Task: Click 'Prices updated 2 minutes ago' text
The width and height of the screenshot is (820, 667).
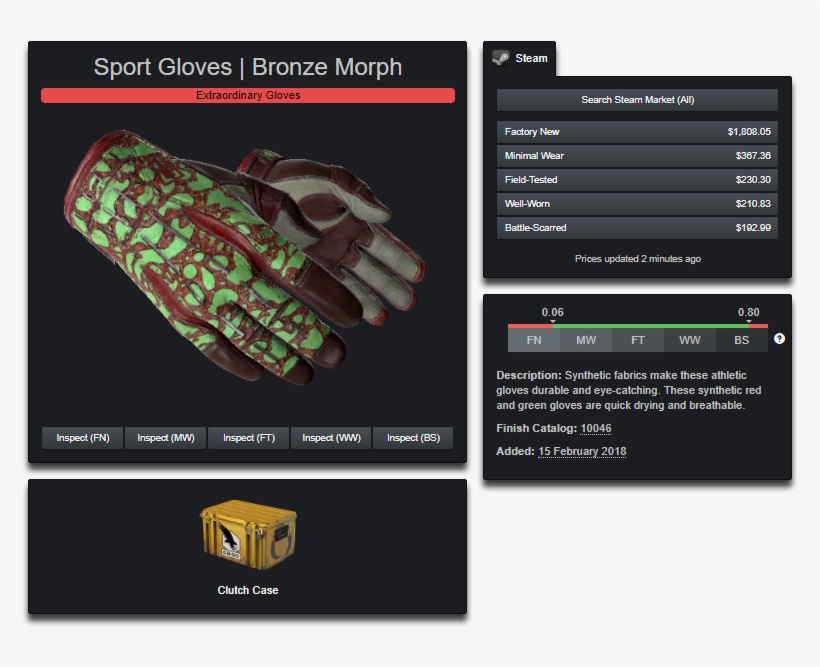Action: (637, 259)
